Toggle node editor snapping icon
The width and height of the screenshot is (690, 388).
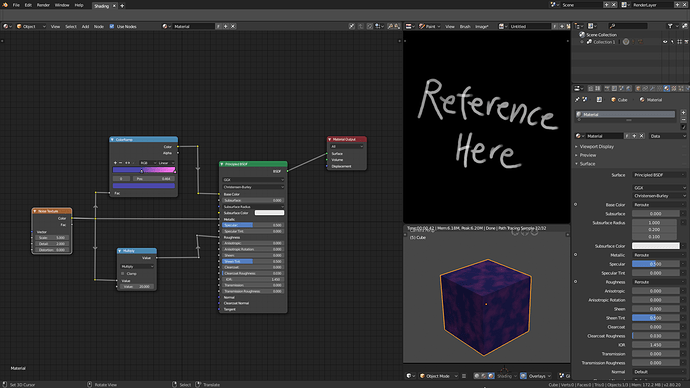click(x=370, y=26)
